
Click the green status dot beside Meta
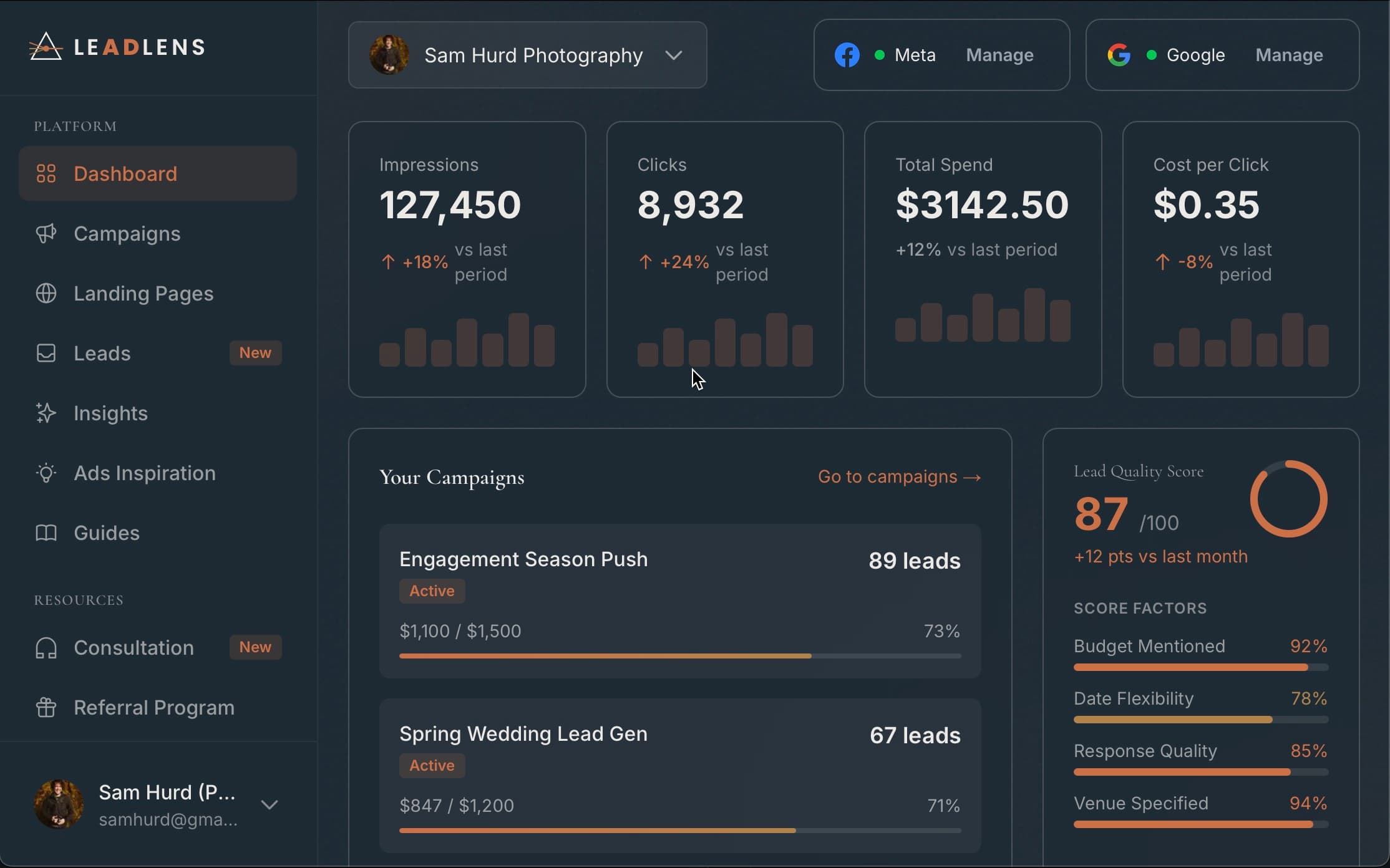point(880,55)
